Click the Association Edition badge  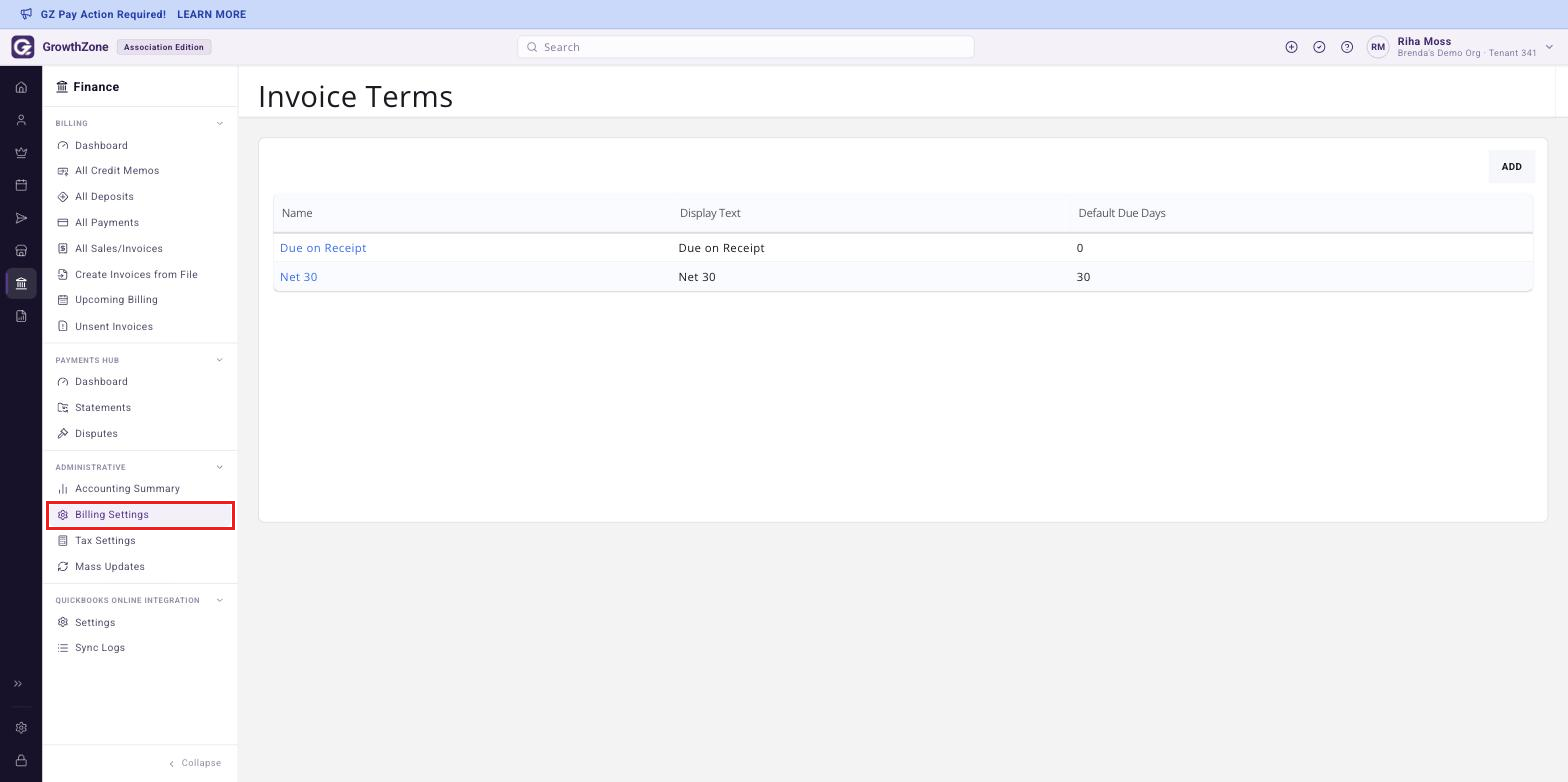tap(164, 47)
